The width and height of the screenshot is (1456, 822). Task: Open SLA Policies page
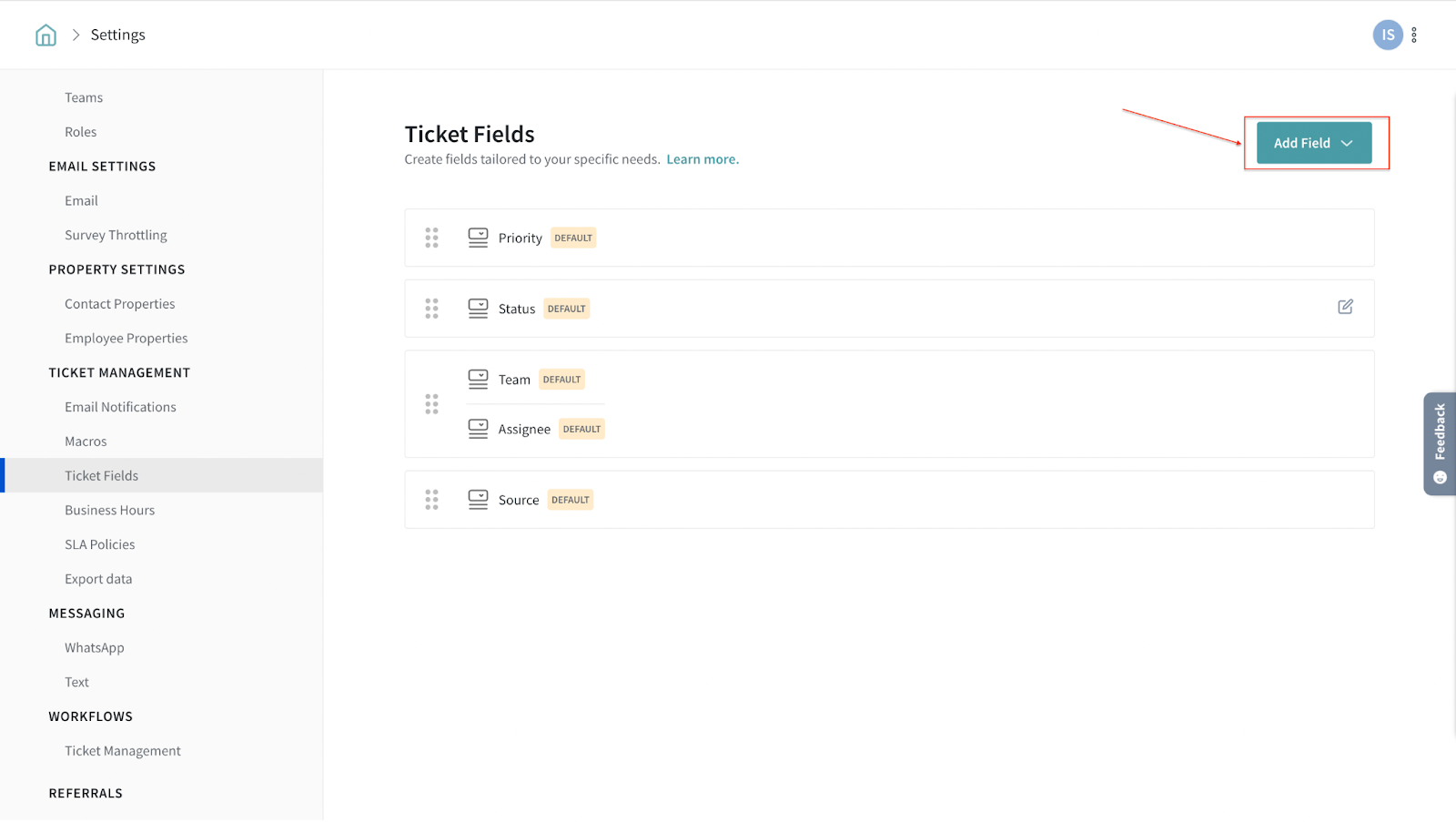(99, 544)
